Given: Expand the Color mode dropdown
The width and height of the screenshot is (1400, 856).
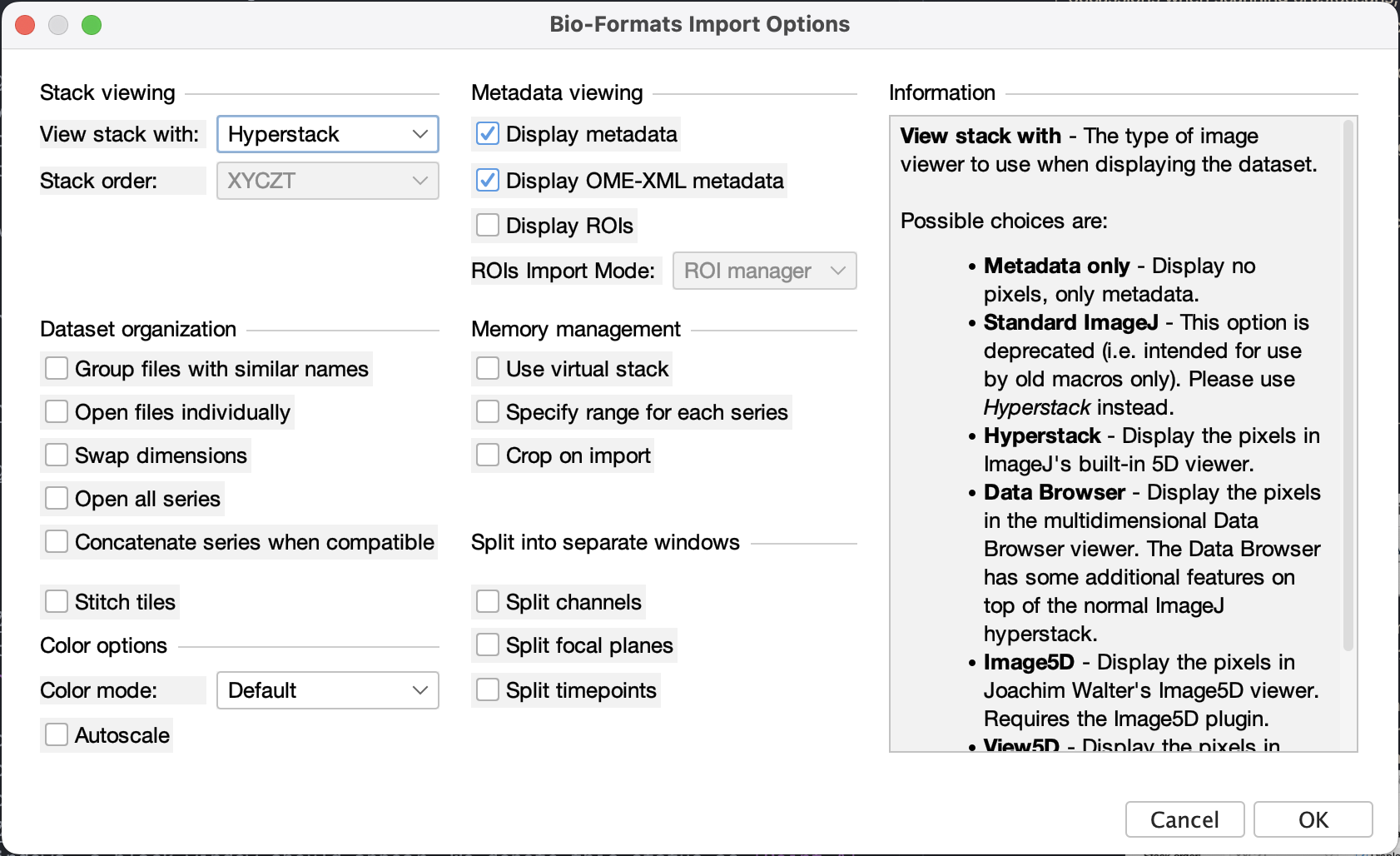Looking at the screenshot, I should (x=328, y=690).
